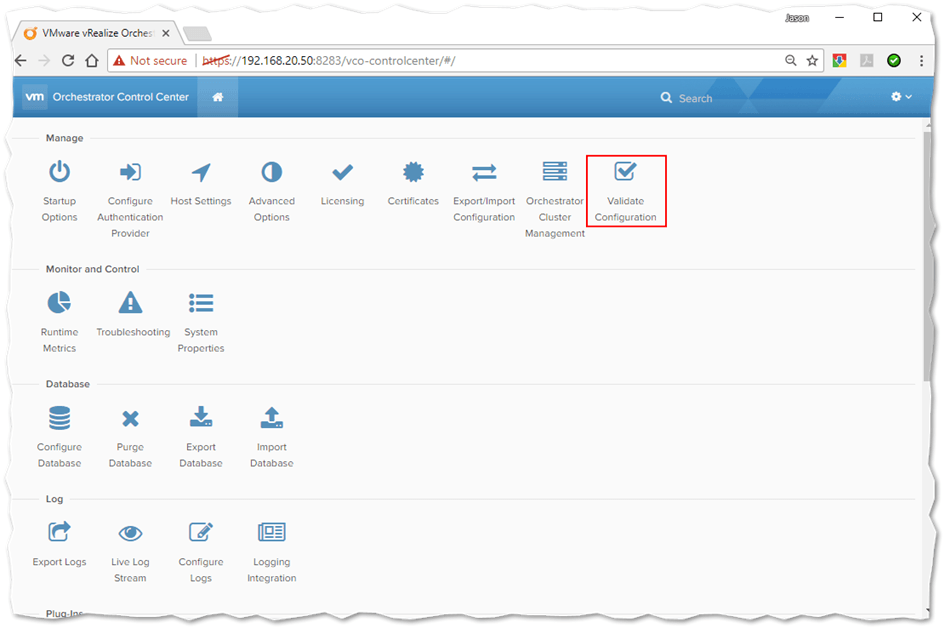Click the Log section heading

tap(54, 499)
